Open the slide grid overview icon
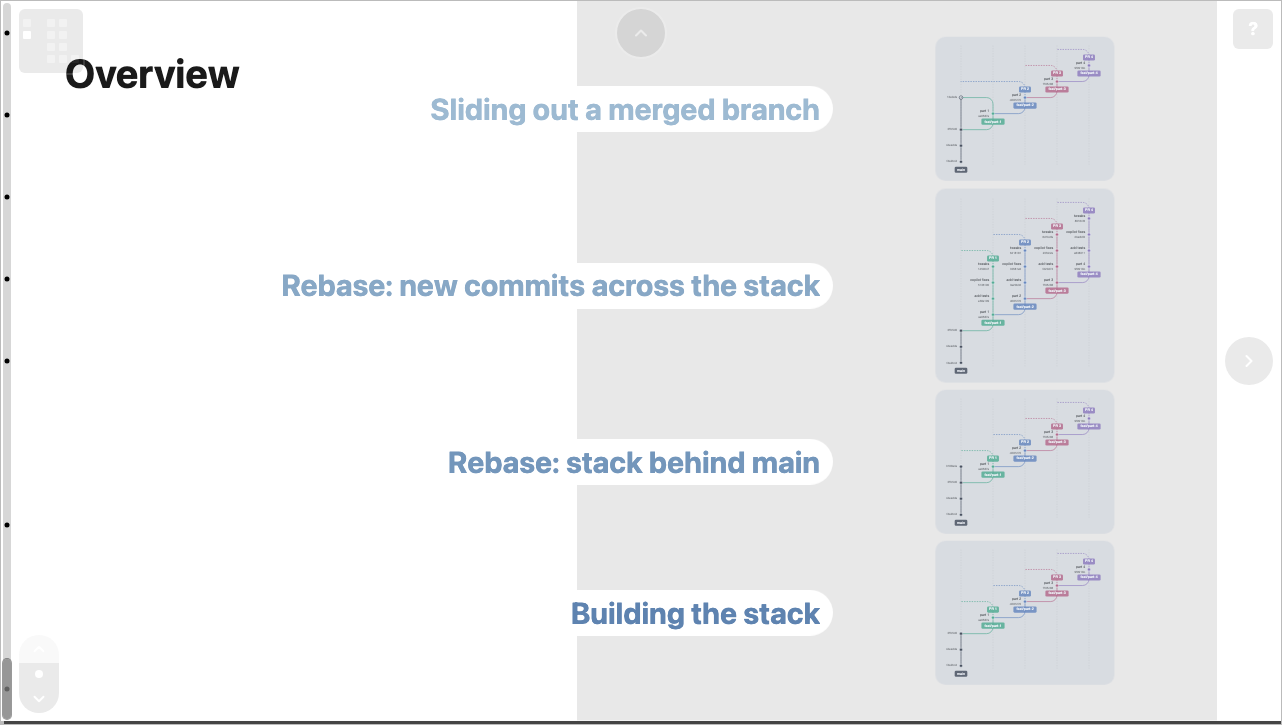The height and width of the screenshot is (725, 1282). click(51, 41)
